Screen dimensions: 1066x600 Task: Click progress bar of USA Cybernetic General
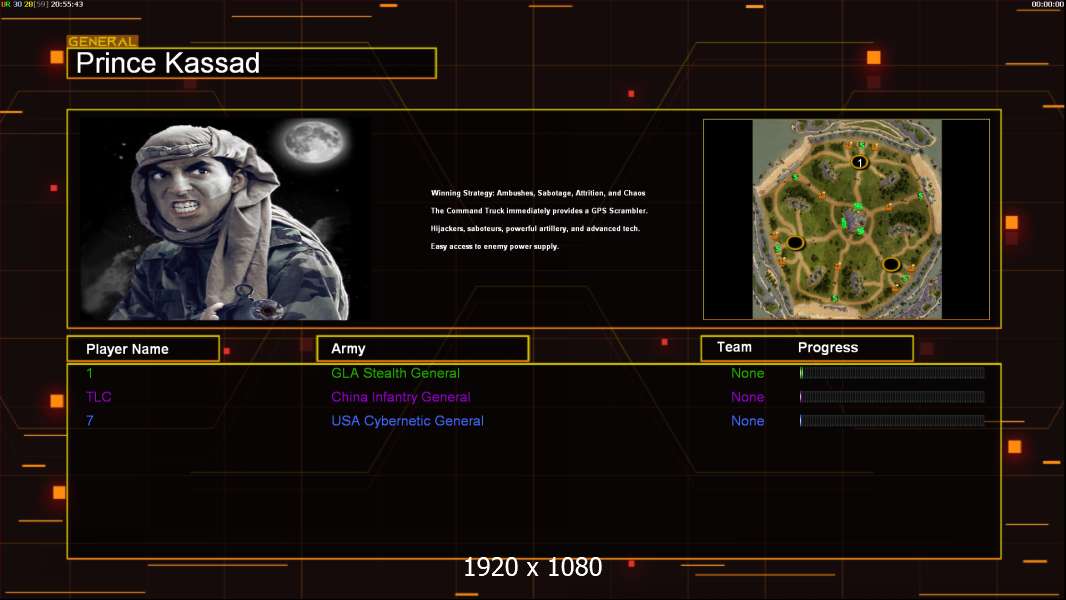(x=892, y=420)
